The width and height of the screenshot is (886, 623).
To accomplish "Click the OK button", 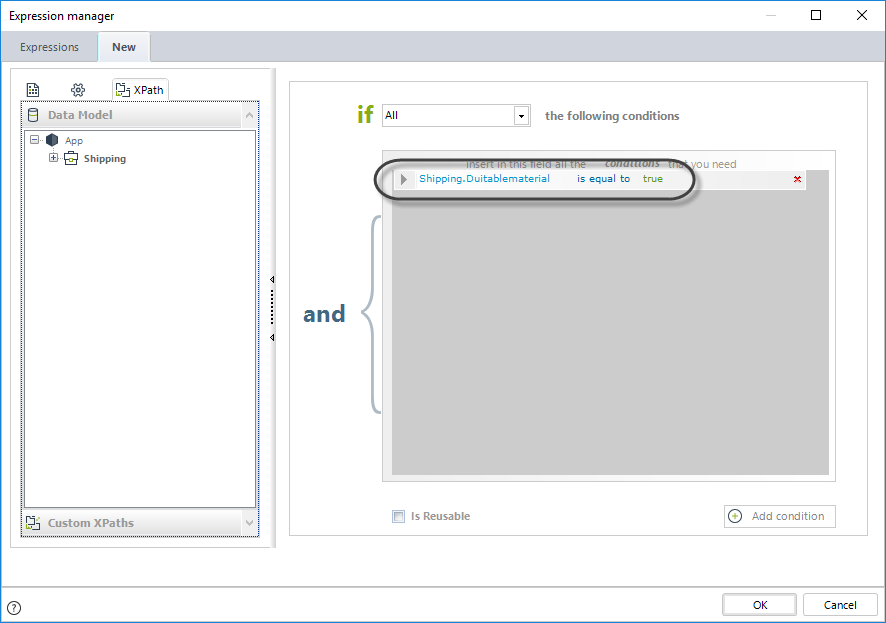I will pyautogui.click(x=759, y=605).
